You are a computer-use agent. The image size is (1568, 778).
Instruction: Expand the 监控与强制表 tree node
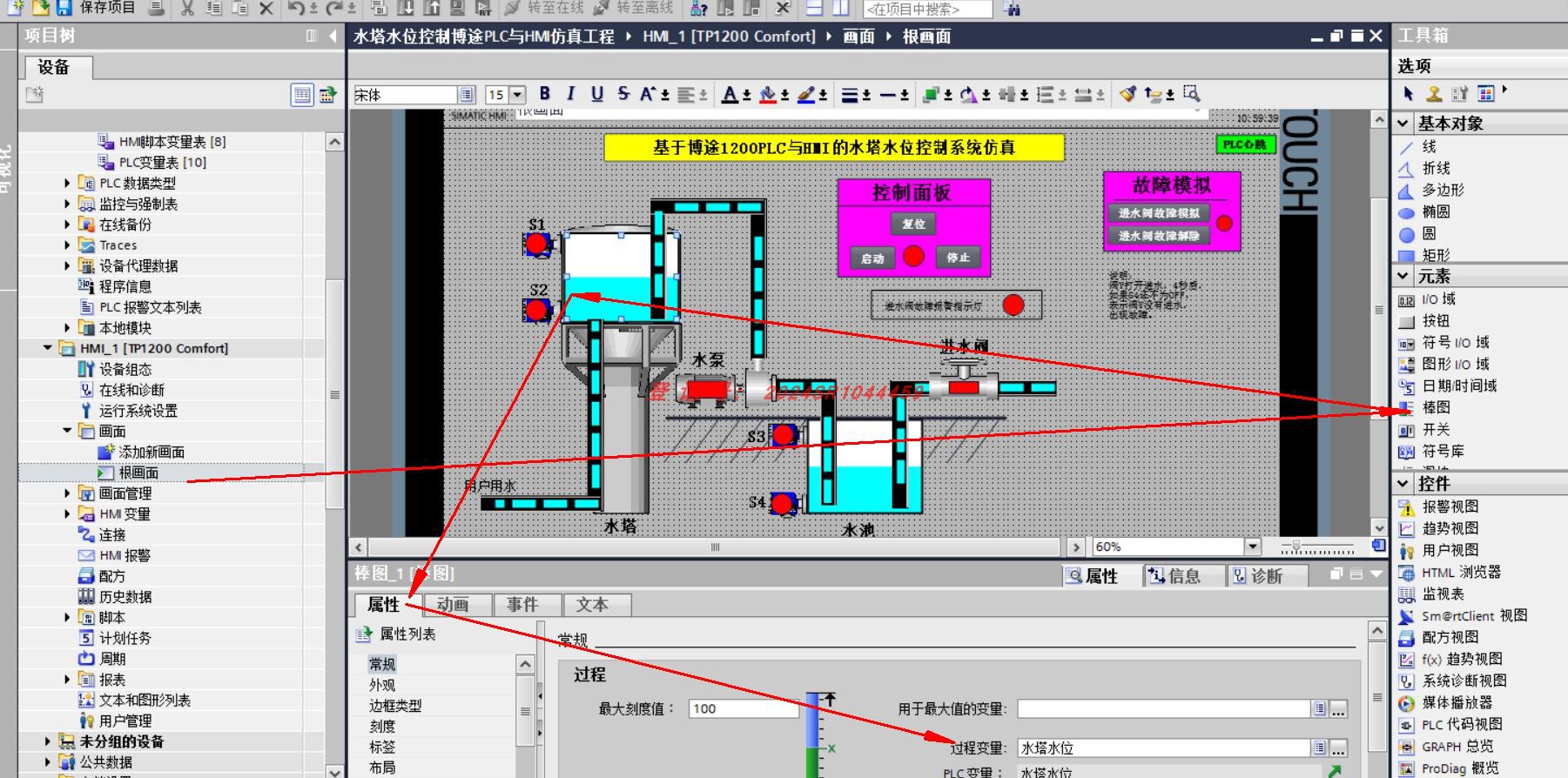pos(67,204)
